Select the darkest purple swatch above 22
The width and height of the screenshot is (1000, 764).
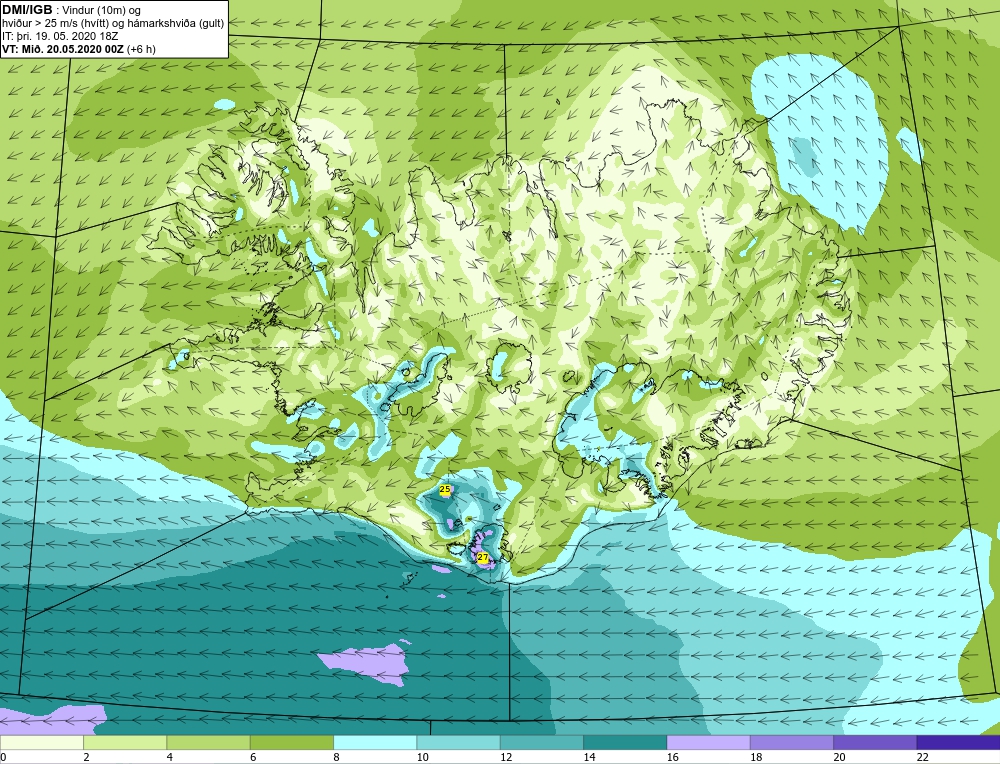click(959, 742)
